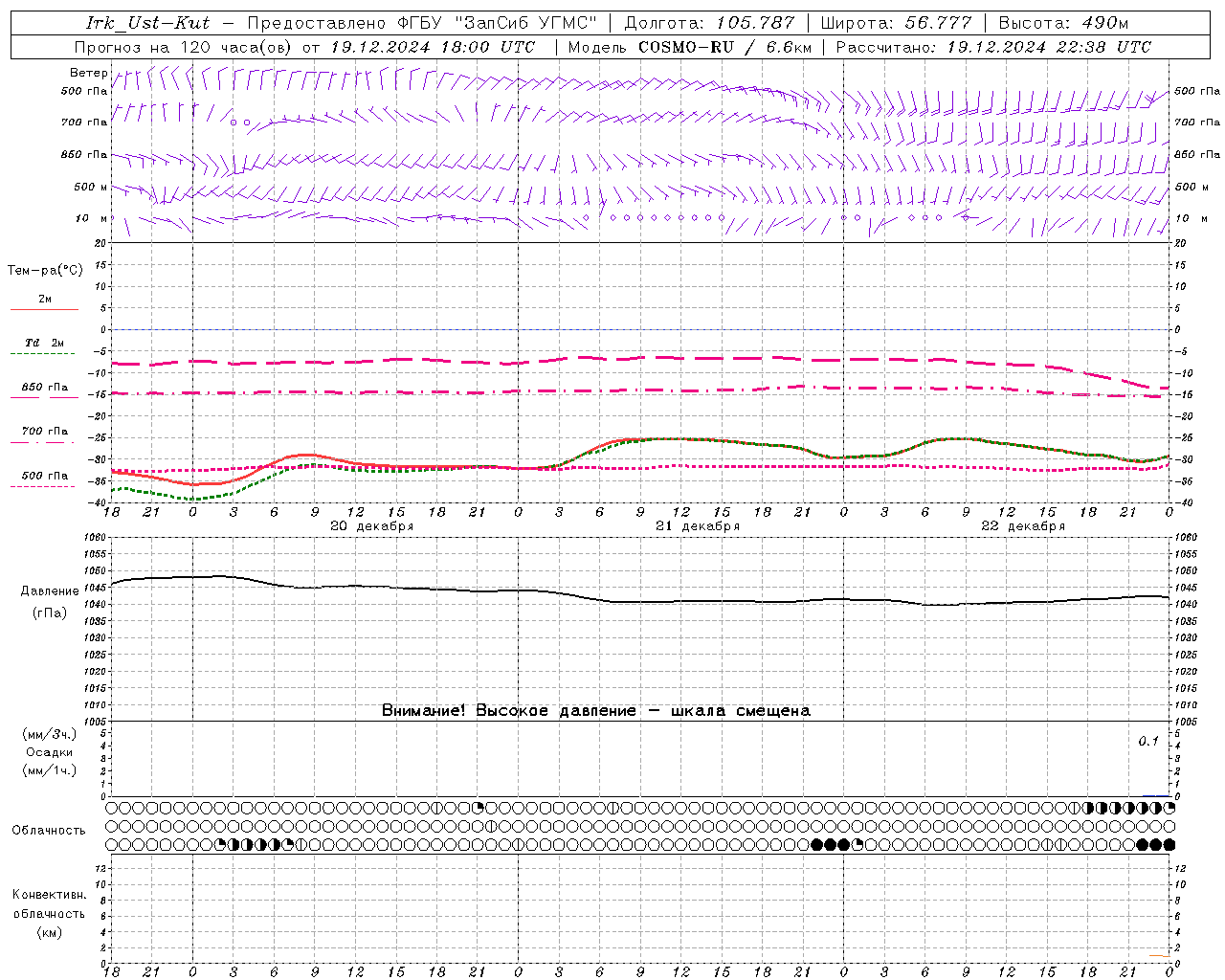1225x980 pixels.
Task: Click the Осадки panel label
Action: coord(49,752)
